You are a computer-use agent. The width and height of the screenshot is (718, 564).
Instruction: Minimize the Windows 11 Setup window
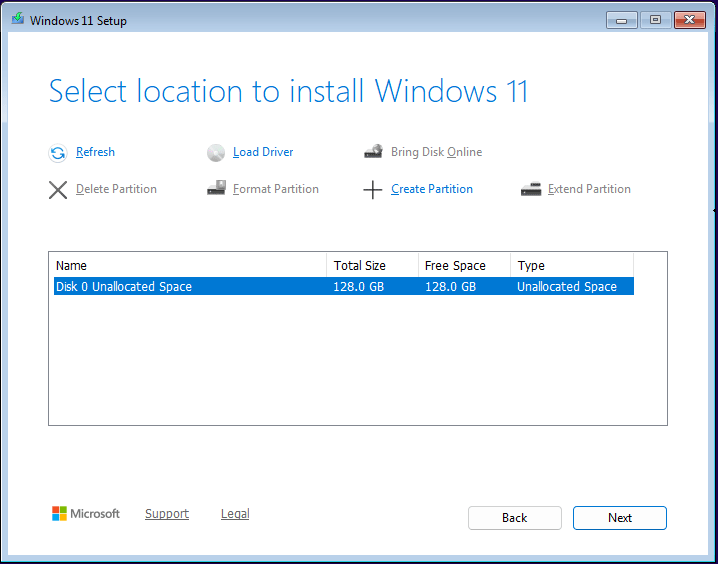tap(622, 20)
